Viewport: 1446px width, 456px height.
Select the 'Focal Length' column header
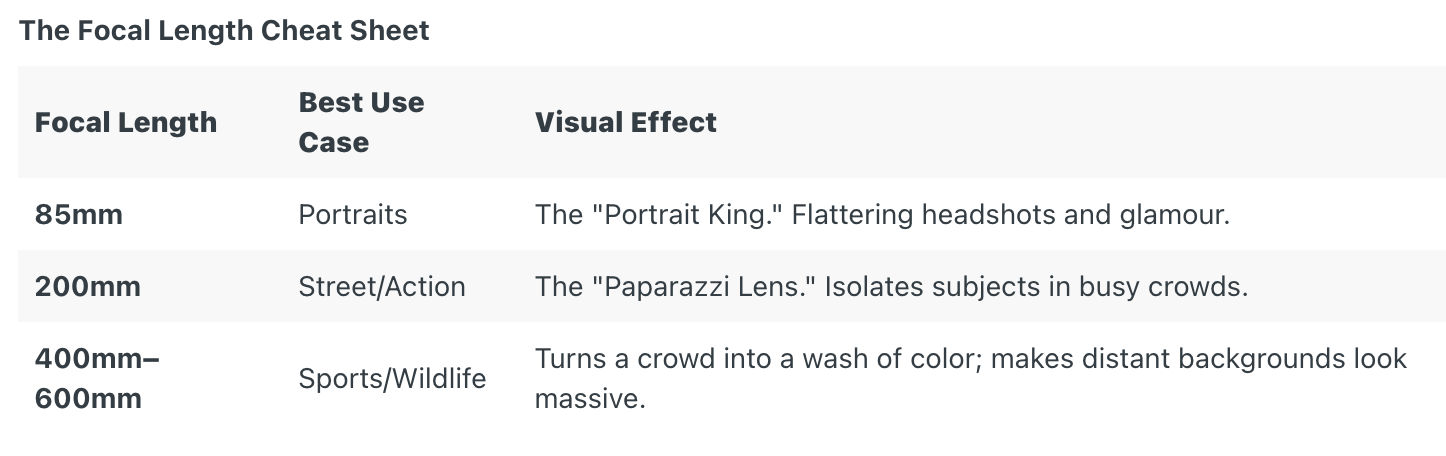[x=126, y=123]
